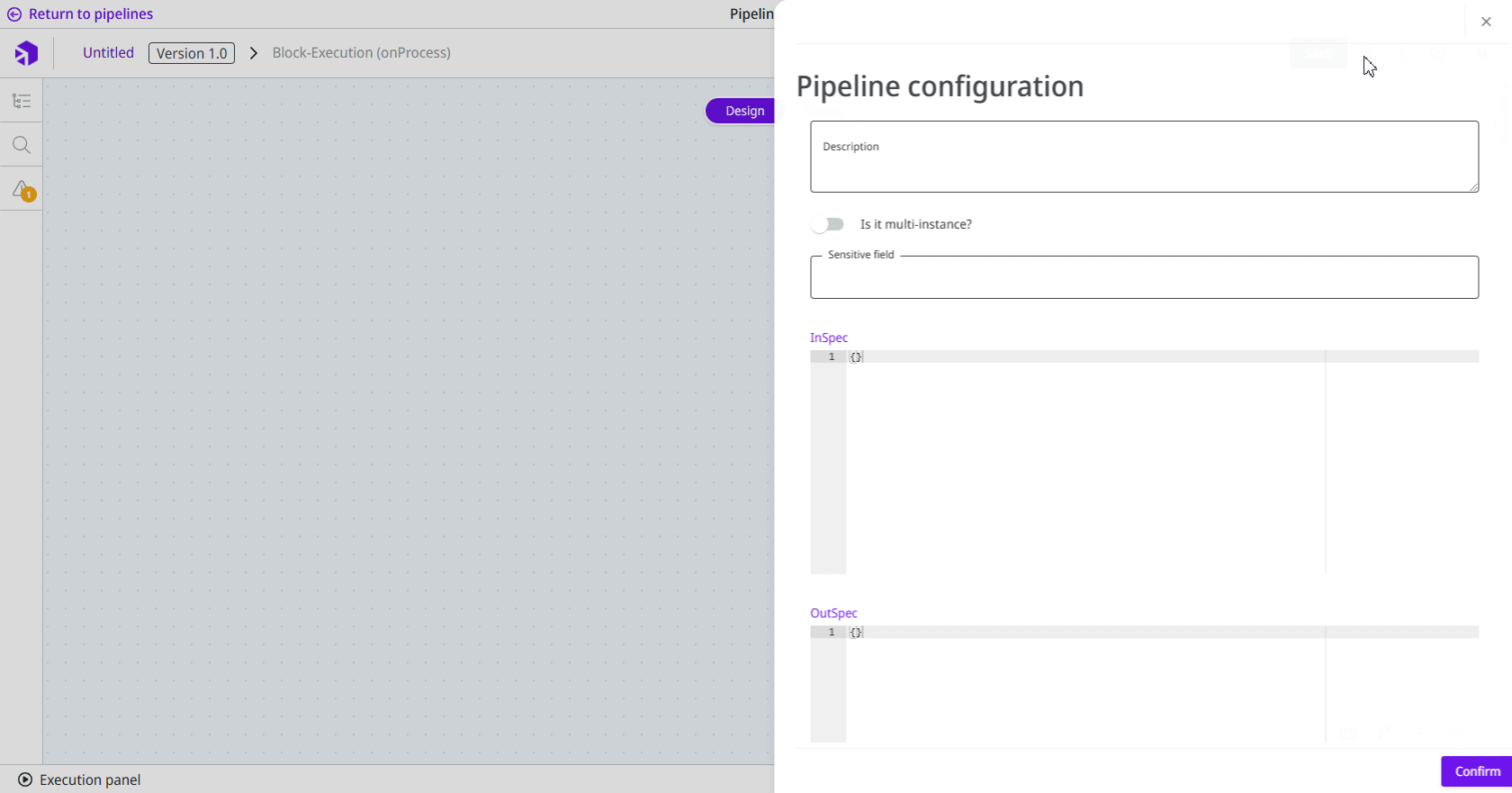Toggle the multi-instance switch
Screen dimensions: 1512x793
827,224
